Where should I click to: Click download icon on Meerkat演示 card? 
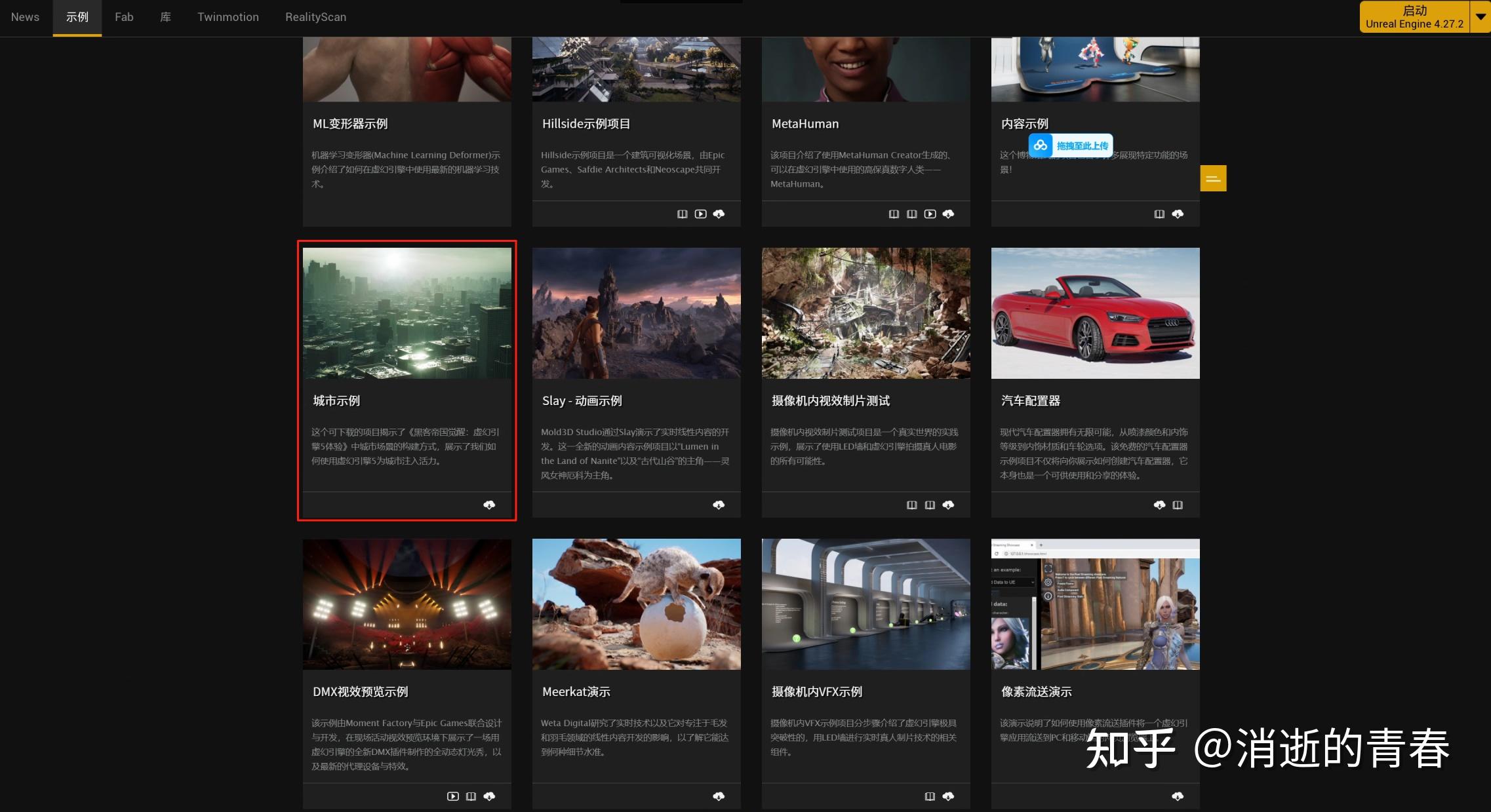[x=719, y=796]
